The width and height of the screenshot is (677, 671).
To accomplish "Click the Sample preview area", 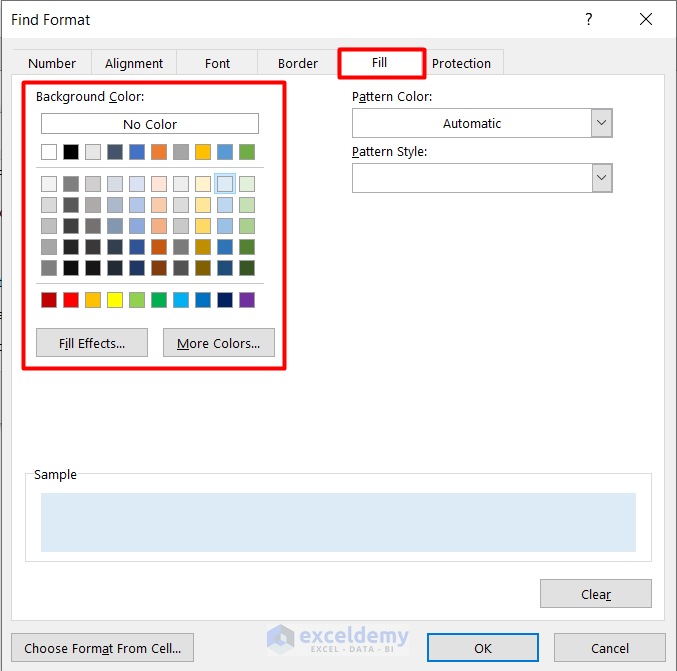I will (x=338, y=522).
